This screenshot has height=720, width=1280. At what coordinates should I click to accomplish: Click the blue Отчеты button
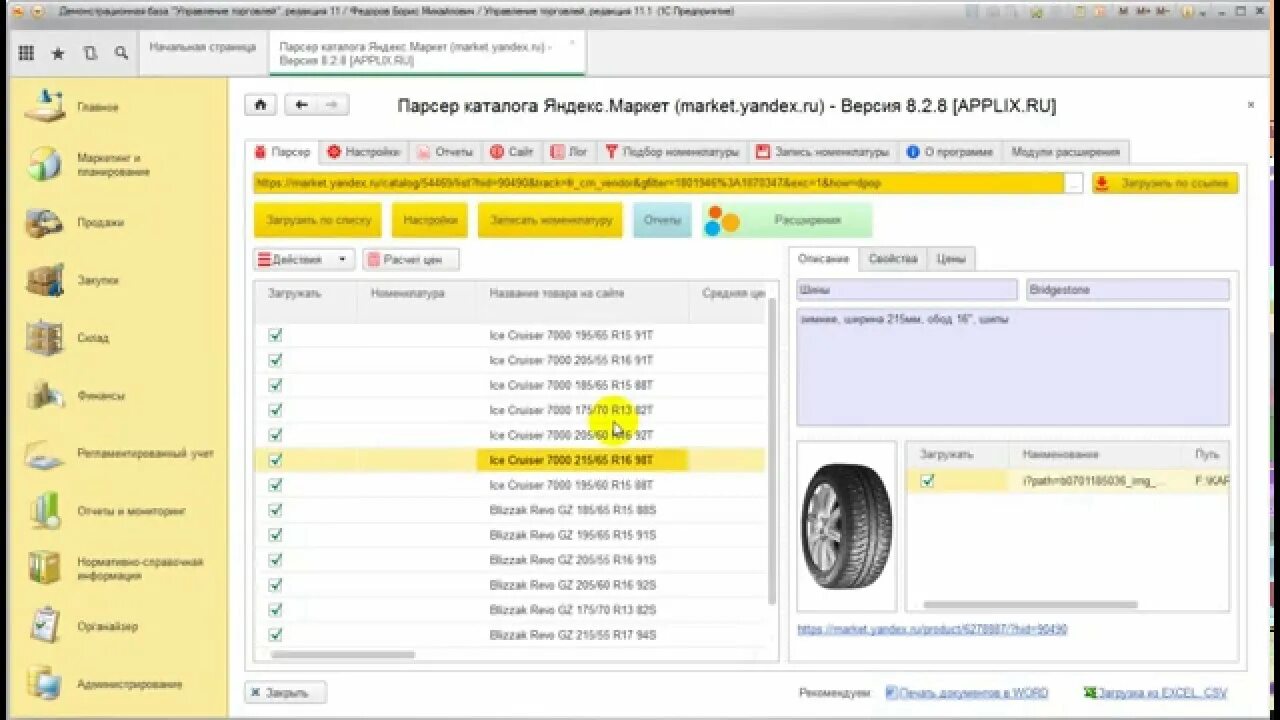click(x=662, y=220)
